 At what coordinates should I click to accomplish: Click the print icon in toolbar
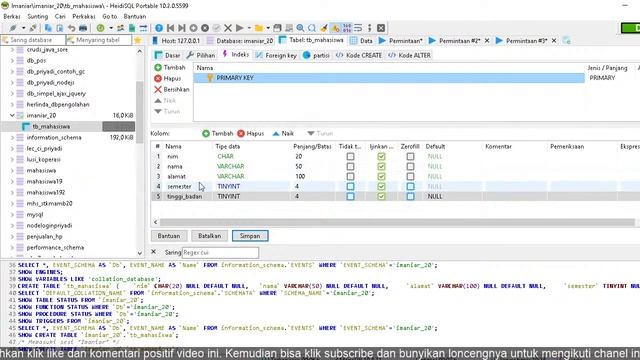point(83,28)
